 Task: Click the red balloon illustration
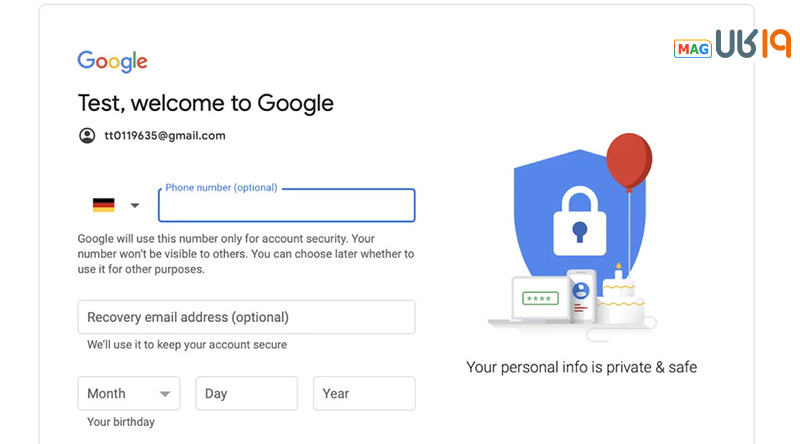click(x=629, y=162)
